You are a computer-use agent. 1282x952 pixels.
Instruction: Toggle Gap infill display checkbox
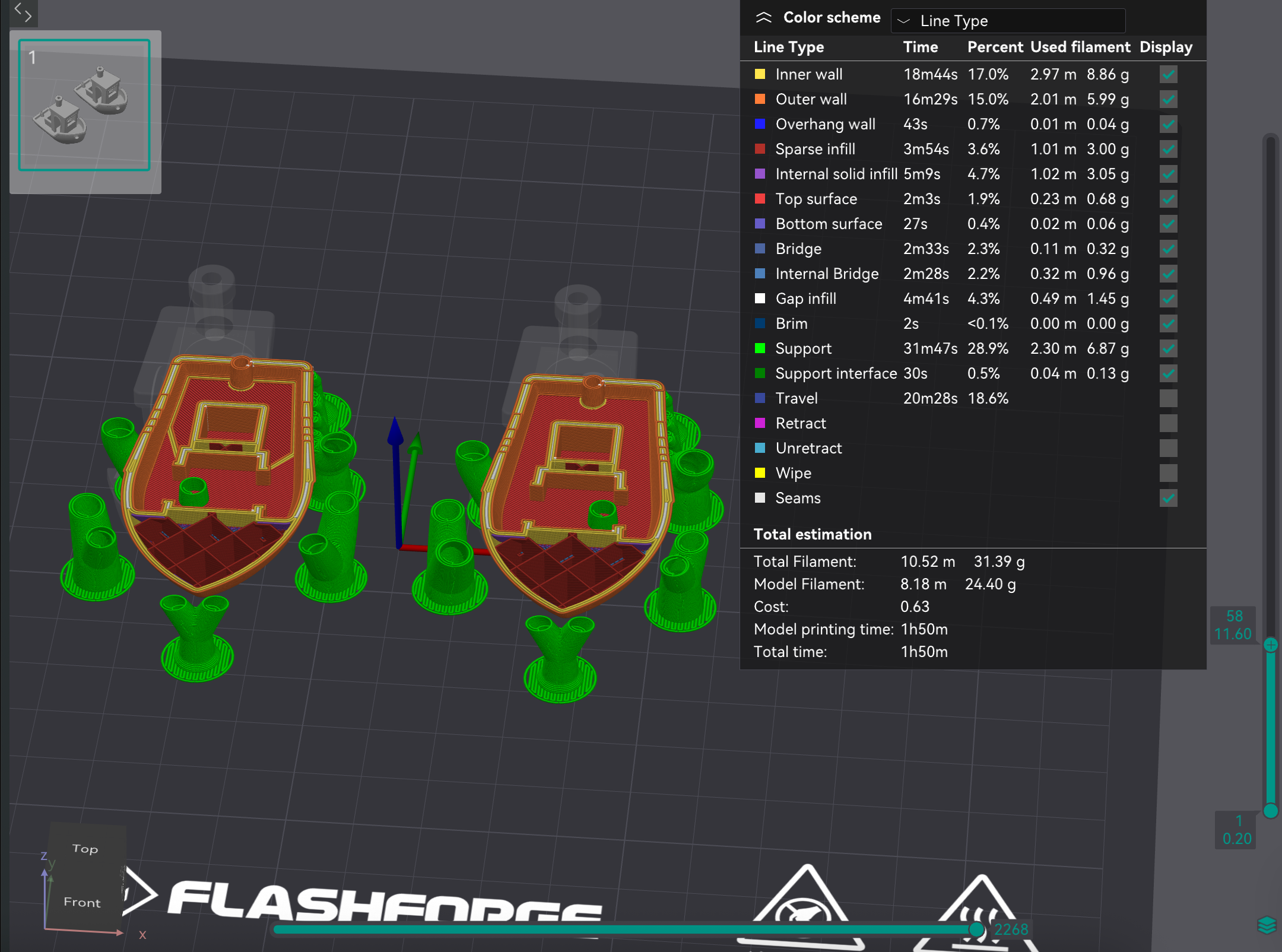[1168, 299]
